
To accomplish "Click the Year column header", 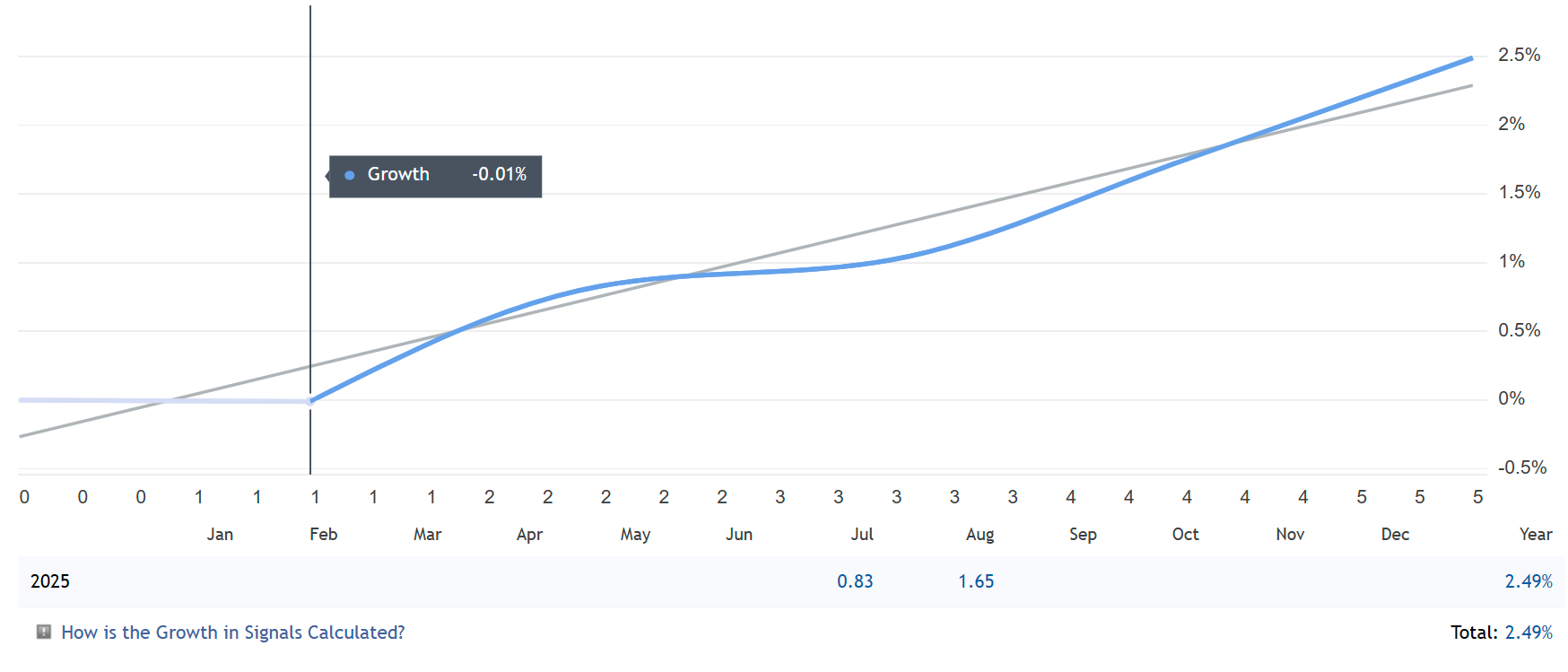I will coord(1535,535).
